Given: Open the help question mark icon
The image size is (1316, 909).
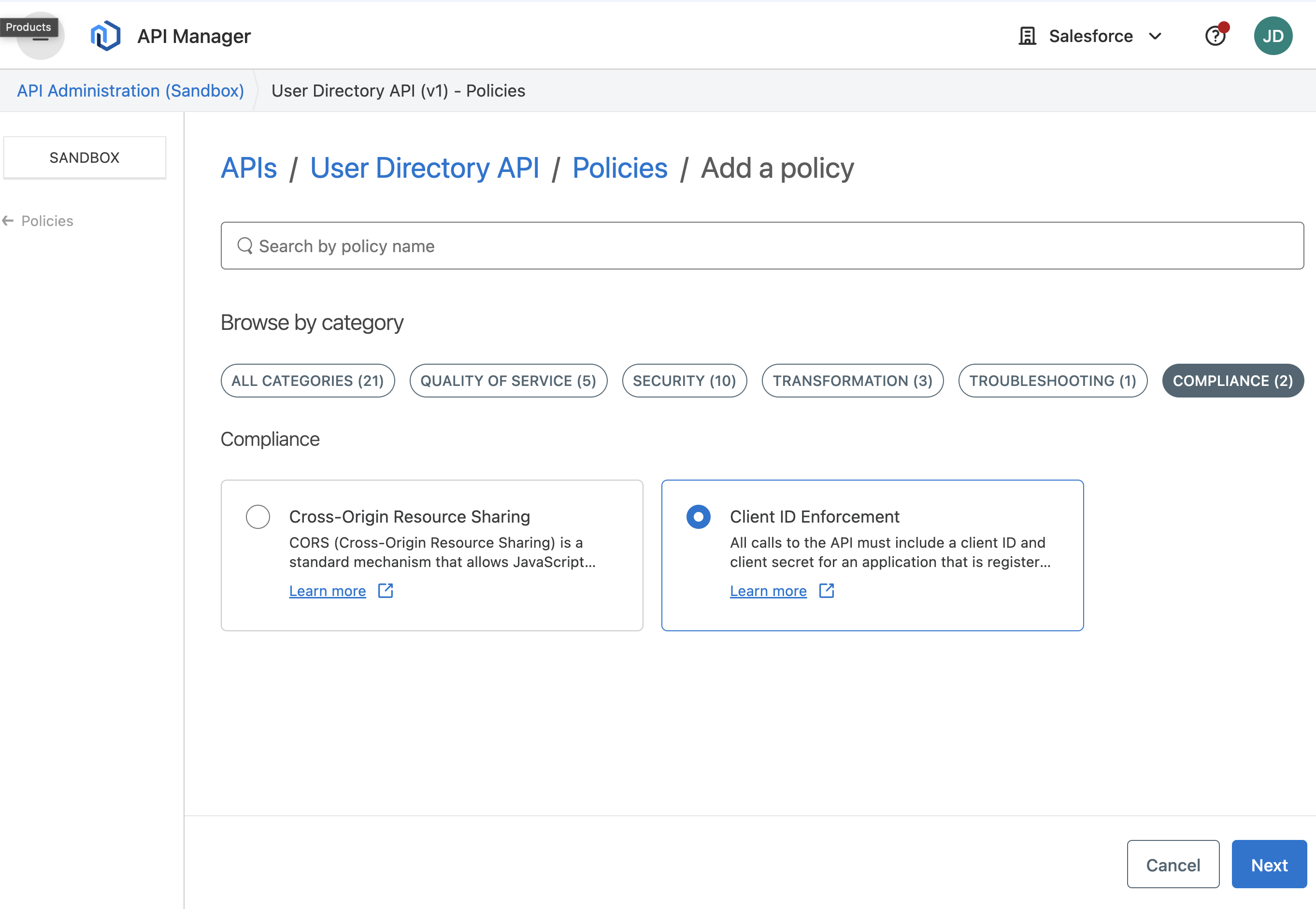Looking at the screenshot, I should tap(1215, 36).
